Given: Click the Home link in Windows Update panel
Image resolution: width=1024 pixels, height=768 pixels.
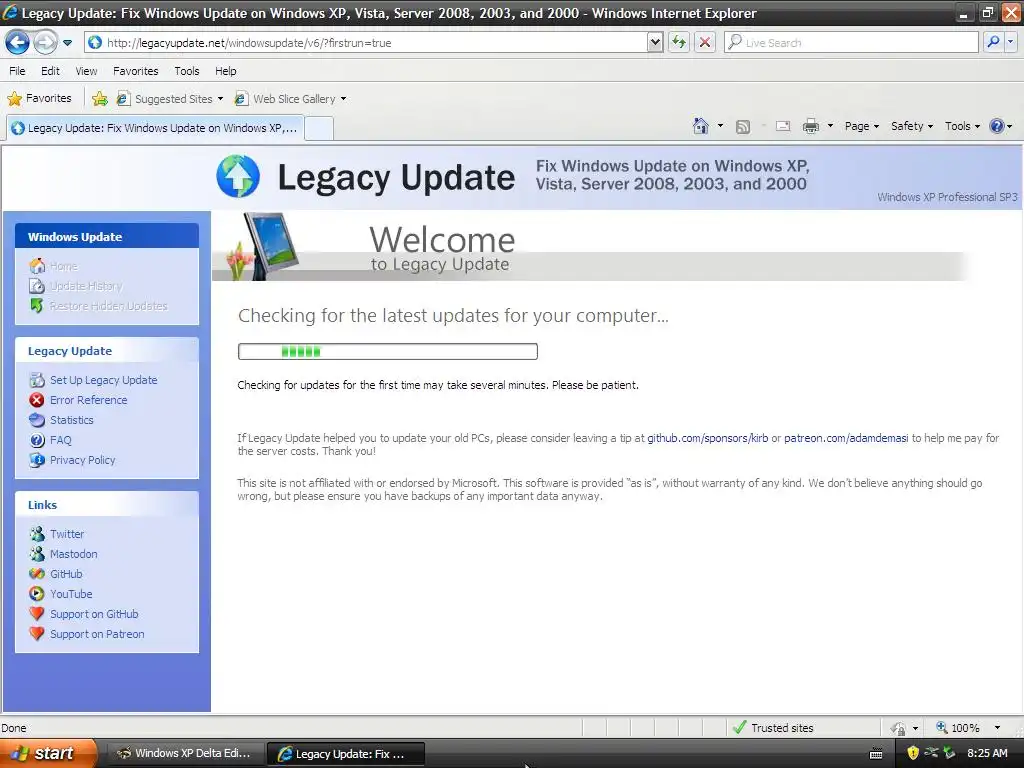Looking at the screenshot, I should point(64,266).
